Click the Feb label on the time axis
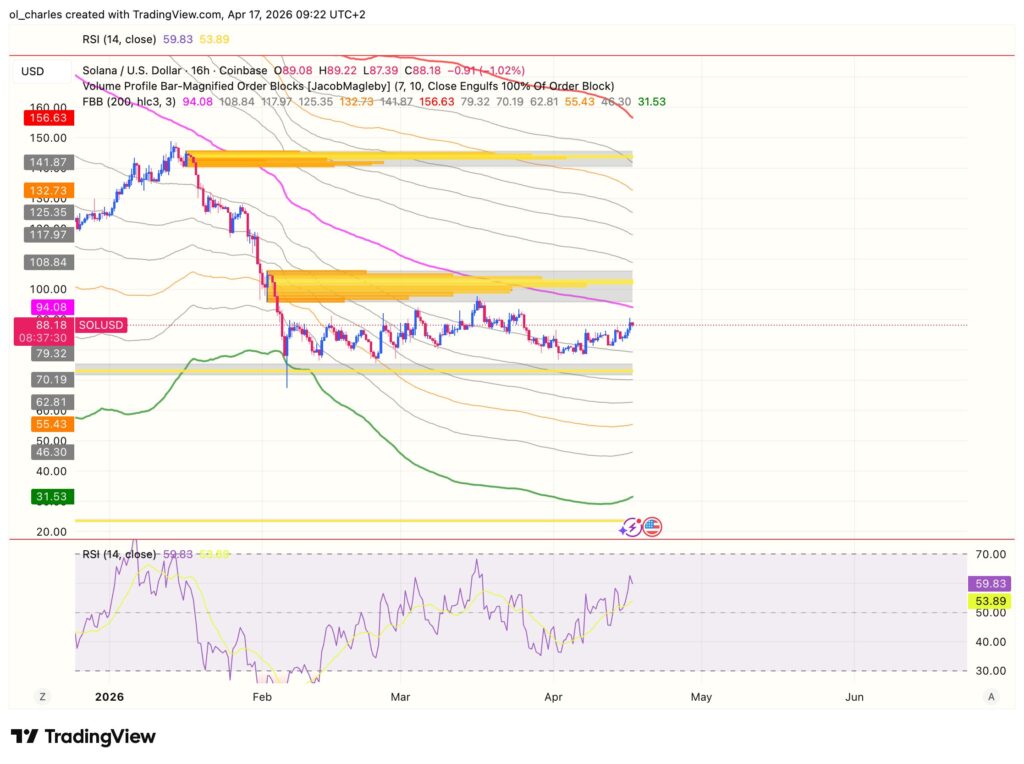This screenshot has height=764, width=1024. (x=261, y=697)
